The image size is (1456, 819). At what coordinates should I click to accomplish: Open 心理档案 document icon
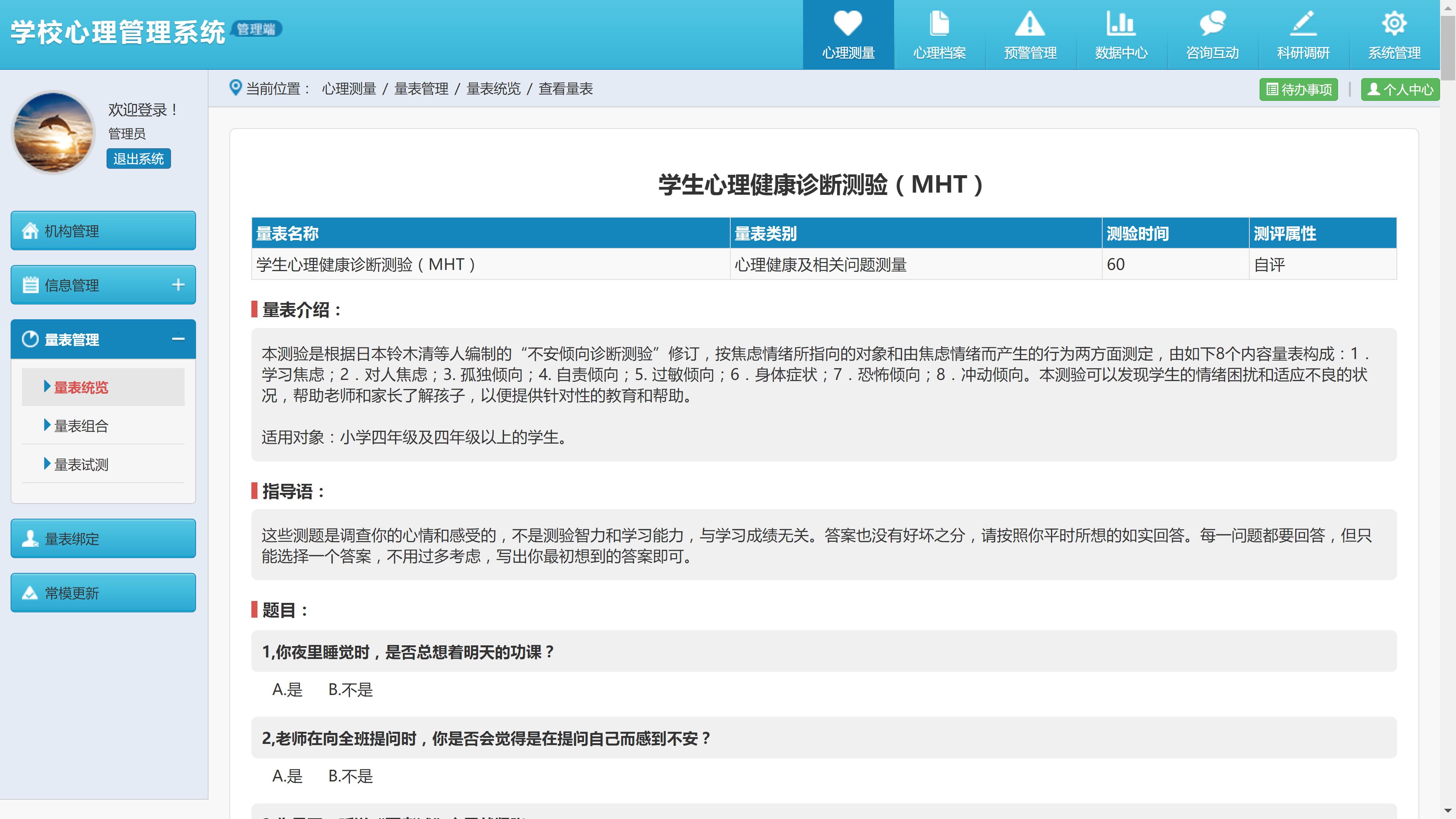[x=939, y=24]
